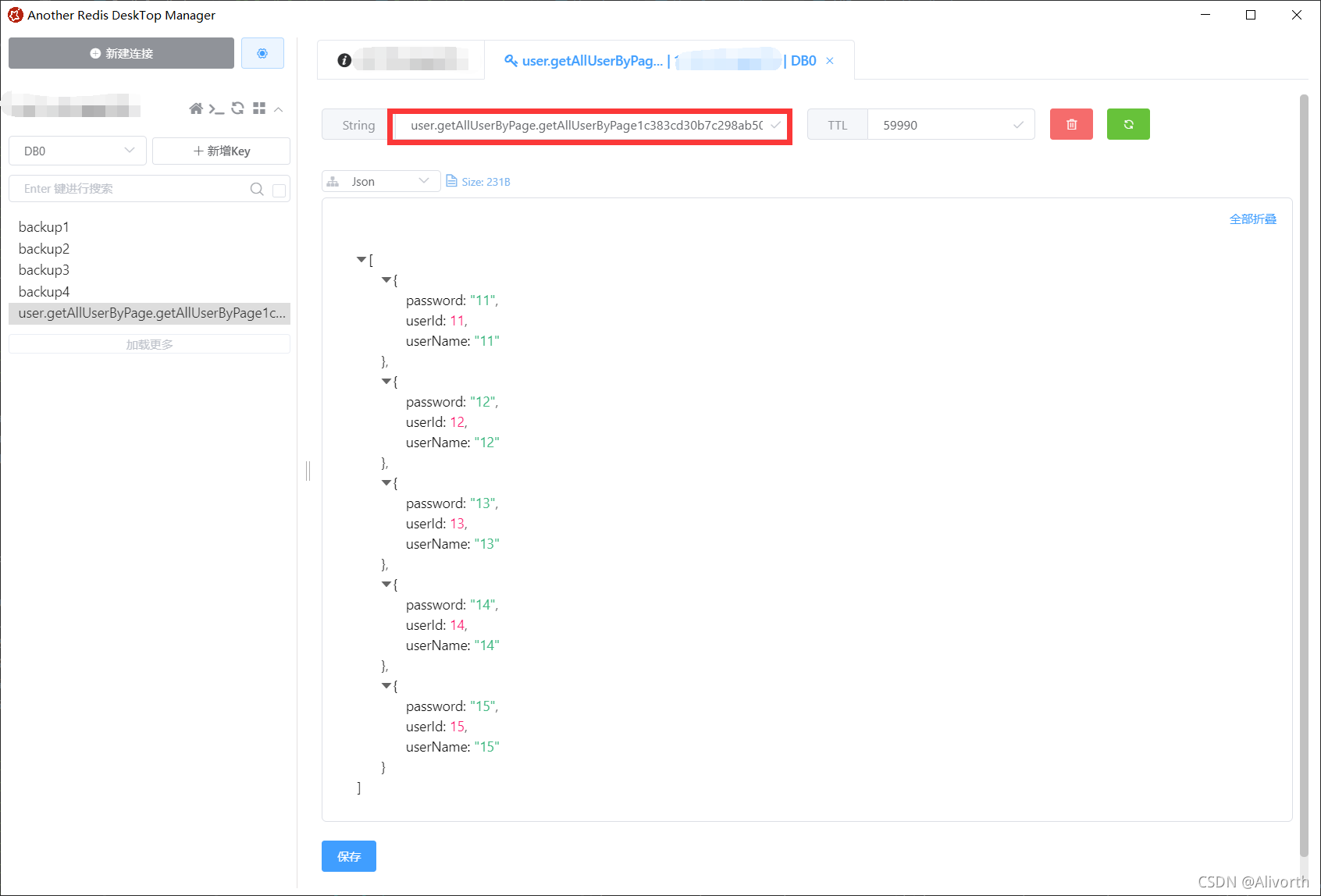Collapse the connection with the up chevron
The height and width of the screenshot is (896, 1321).
(279, 109)
